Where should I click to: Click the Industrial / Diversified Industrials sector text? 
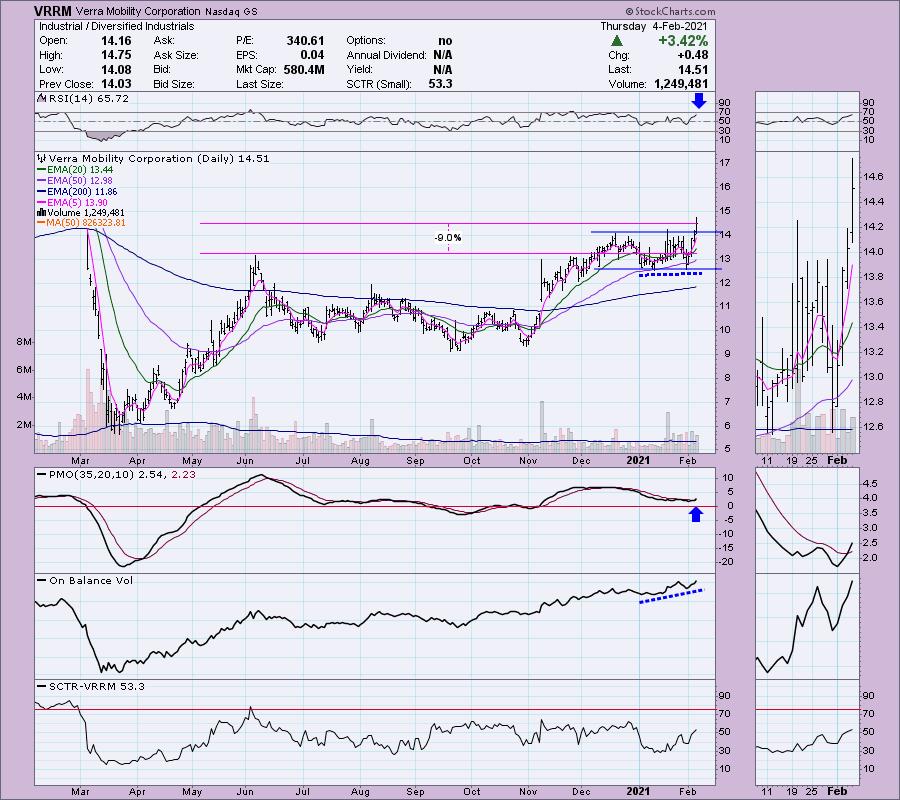pos(117,26)
